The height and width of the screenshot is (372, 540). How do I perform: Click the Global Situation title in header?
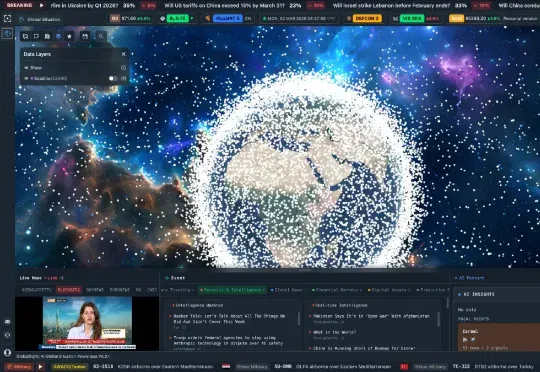[x=43, y=19]
